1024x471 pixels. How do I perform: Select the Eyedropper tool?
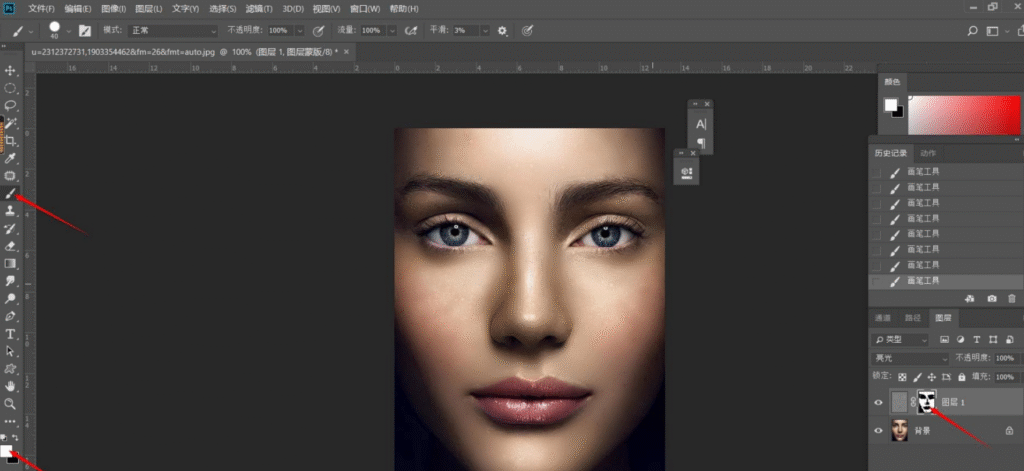click(10, 158)
